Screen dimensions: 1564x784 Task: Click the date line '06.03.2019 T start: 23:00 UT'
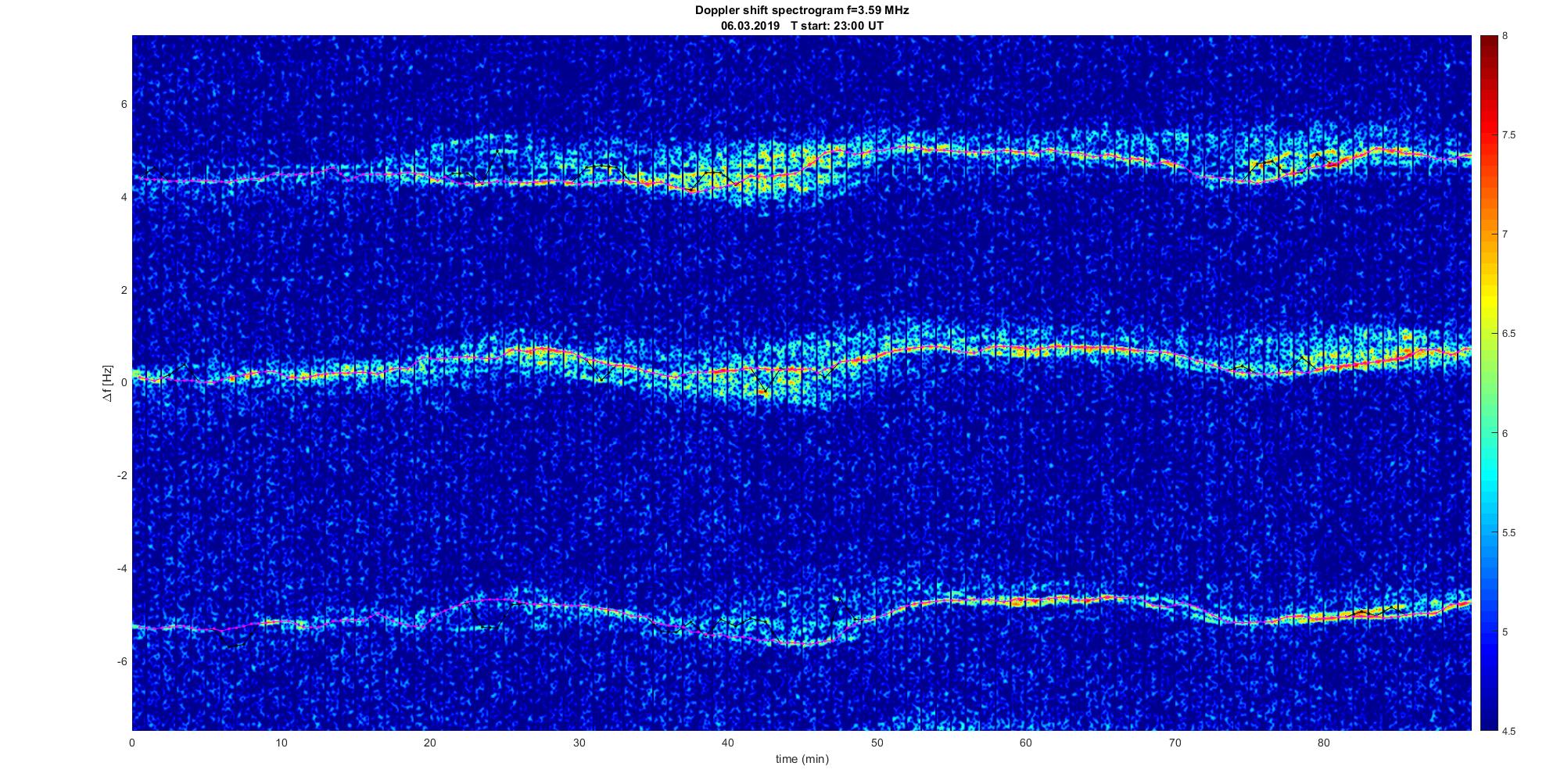click(802, 26)
